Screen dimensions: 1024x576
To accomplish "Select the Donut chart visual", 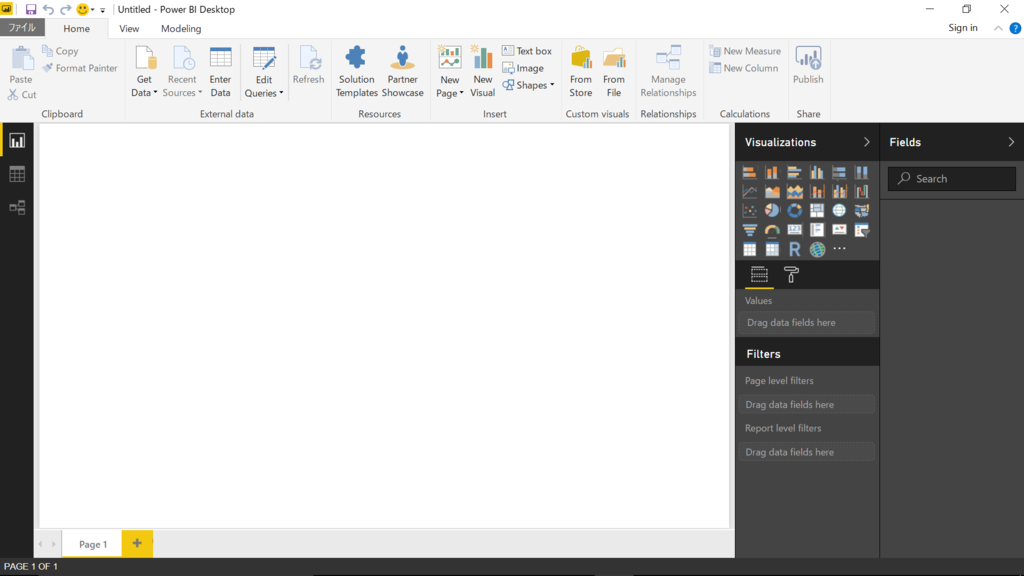I will (794, 210).
